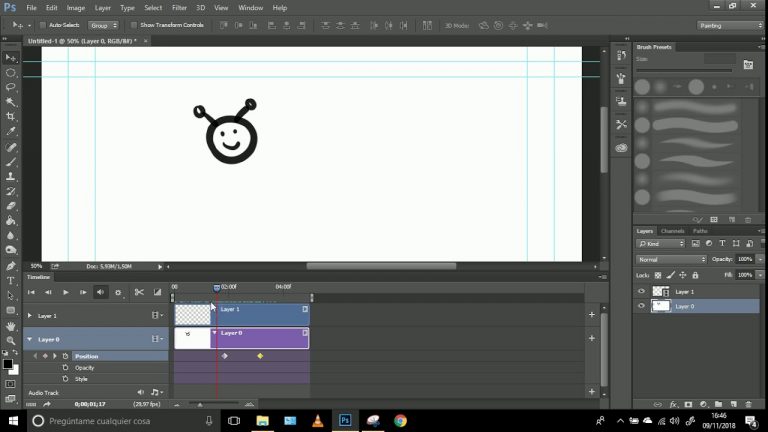
Task: Open layer Opacity 100% dropdown arrow
Action: 760,259
